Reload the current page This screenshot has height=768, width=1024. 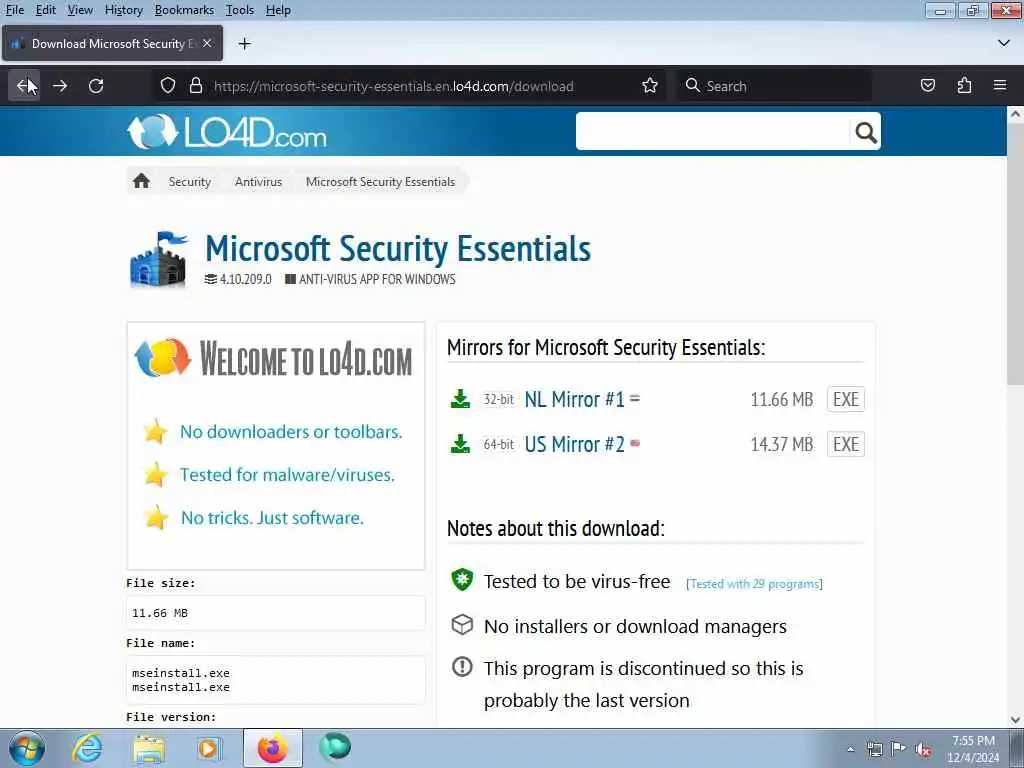tap(96, 86)
